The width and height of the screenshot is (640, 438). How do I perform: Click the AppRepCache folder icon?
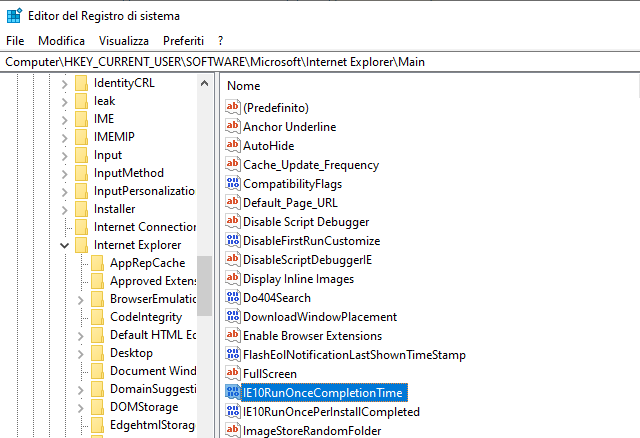tap(97, 263)
